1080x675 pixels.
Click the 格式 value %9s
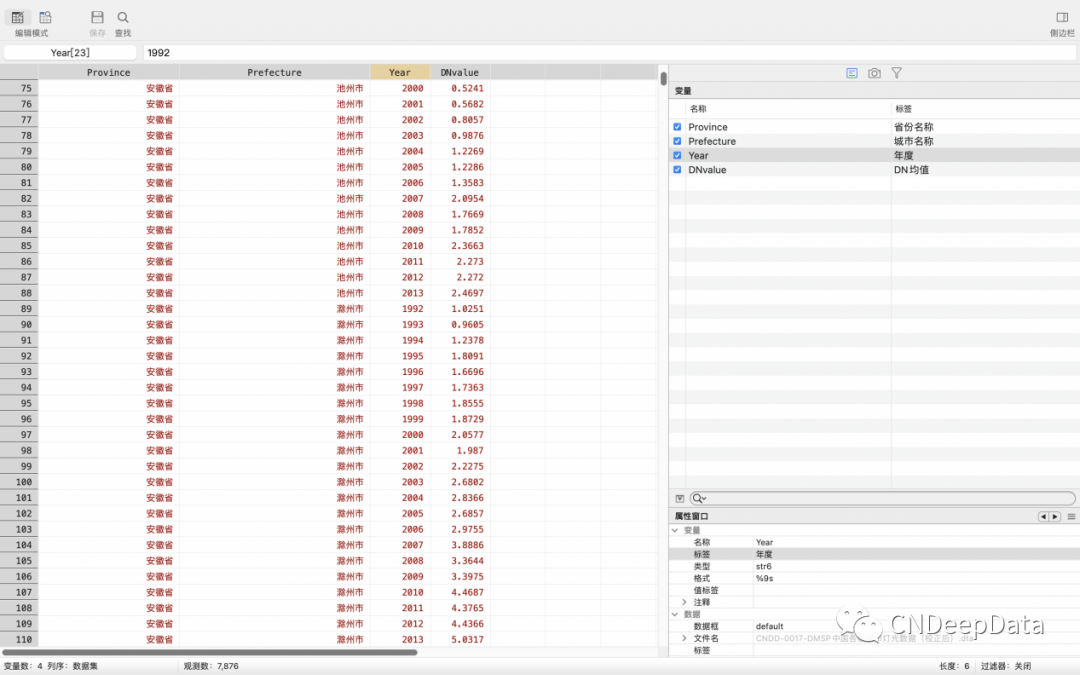[x=764, y=579]
